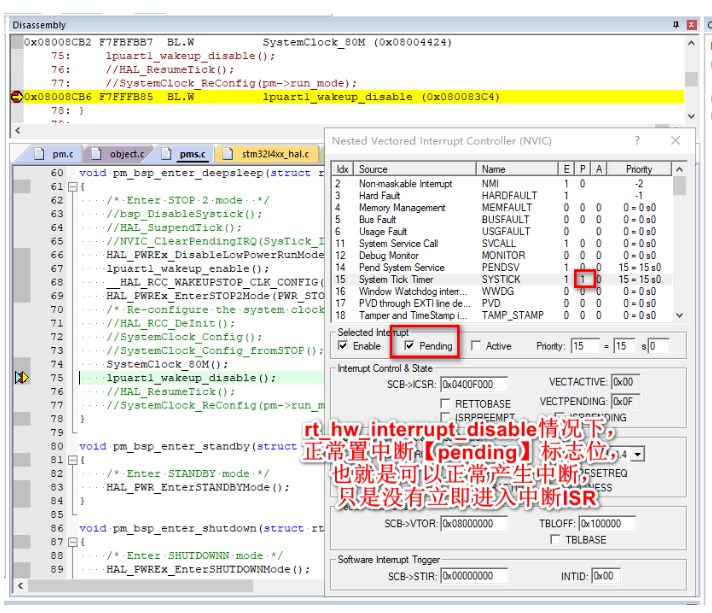This screenshot has width=712, height=613.
Task: Click code line 83 HAL_PWR_EnterSTANDBYMode()
Action: click(198, 487)
